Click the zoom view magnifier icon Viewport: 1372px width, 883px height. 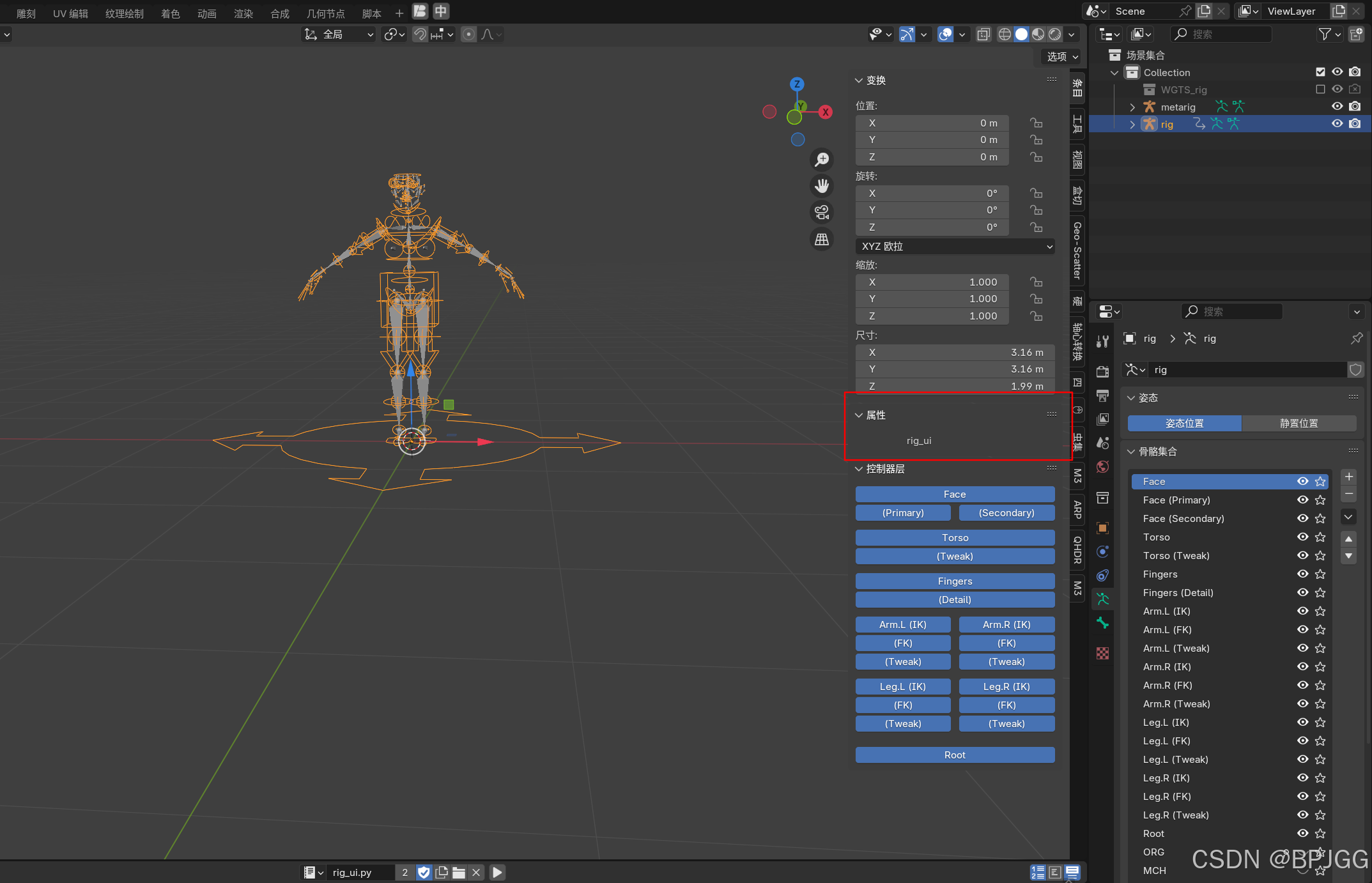point(822,159)
